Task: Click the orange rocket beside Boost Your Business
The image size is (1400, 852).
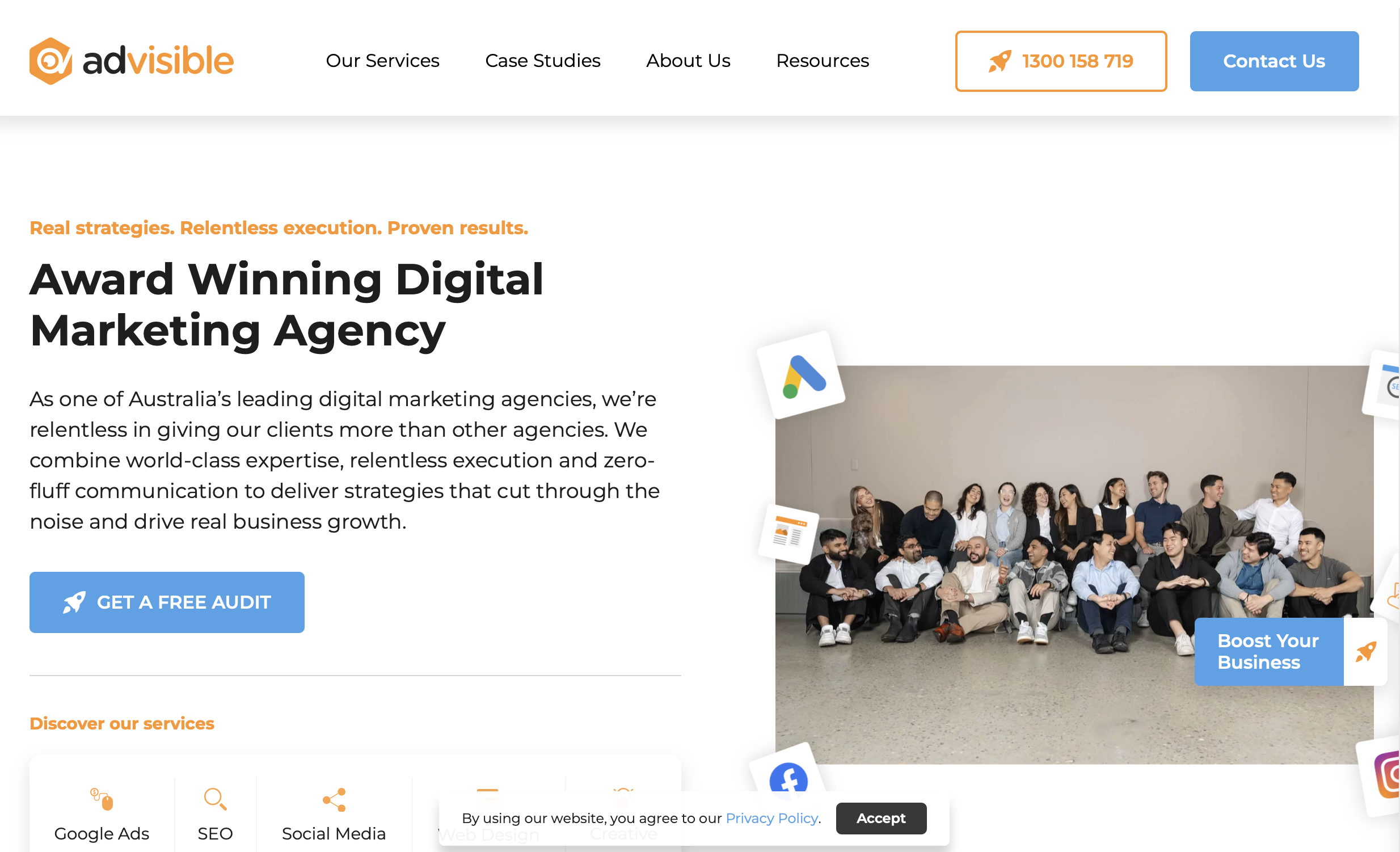Action: [x=1366, y=652]
